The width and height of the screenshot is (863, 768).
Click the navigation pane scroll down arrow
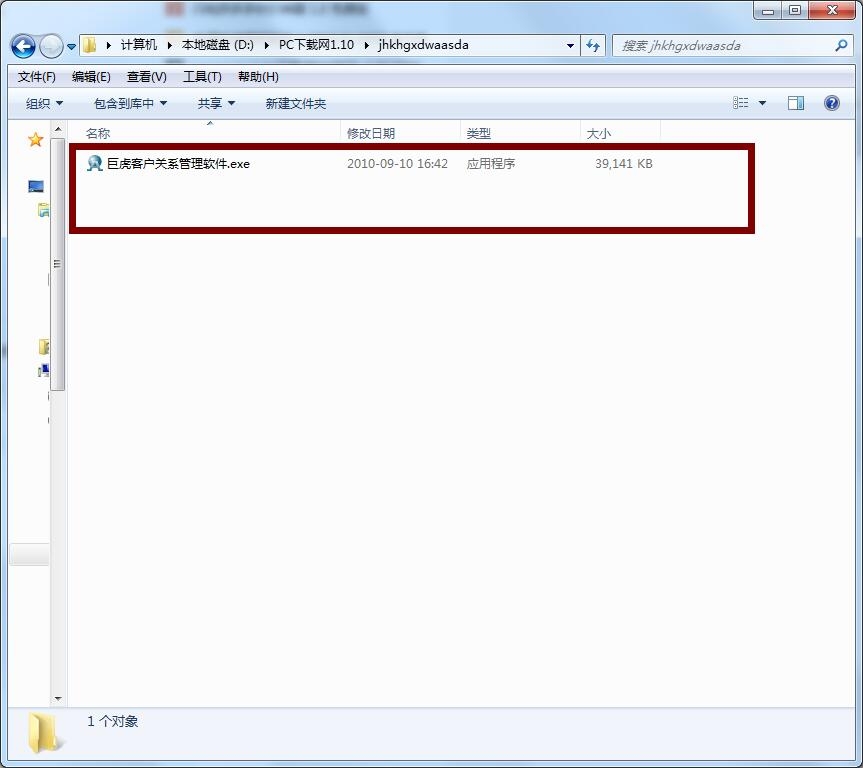coord(58,699)
